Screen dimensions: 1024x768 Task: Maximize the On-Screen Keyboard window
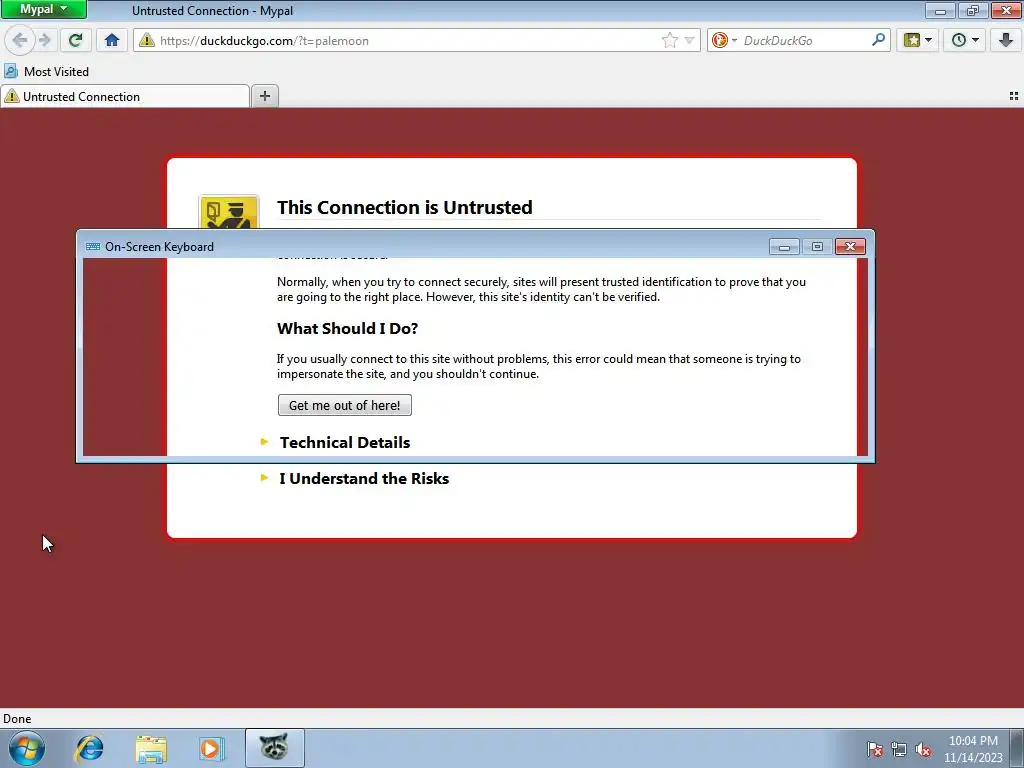(817, 246)
